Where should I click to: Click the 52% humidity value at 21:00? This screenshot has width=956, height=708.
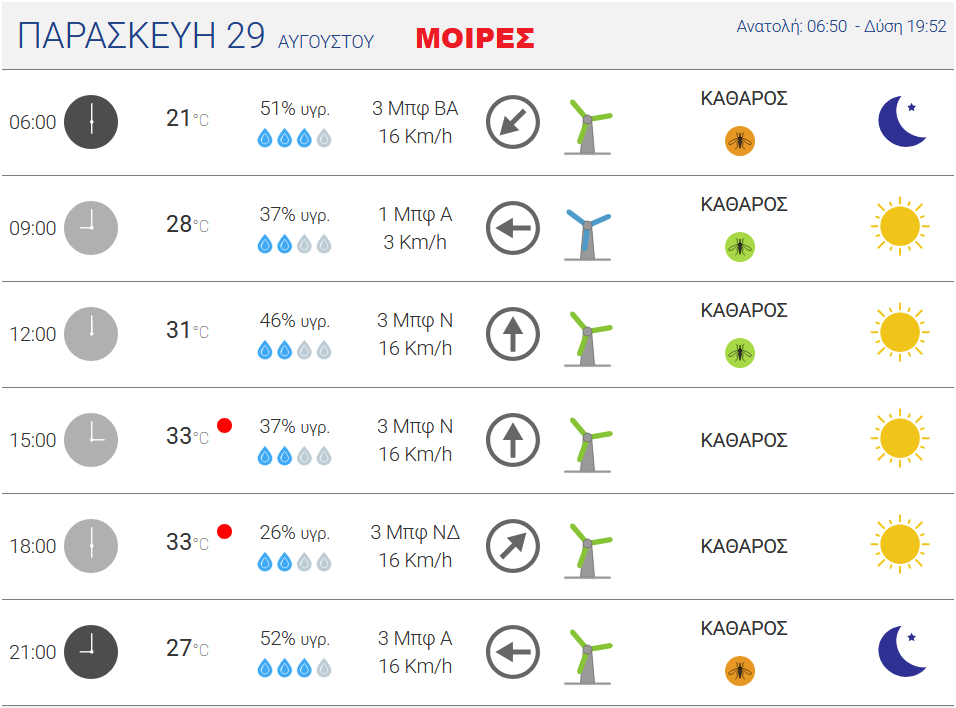coord(294,638)
